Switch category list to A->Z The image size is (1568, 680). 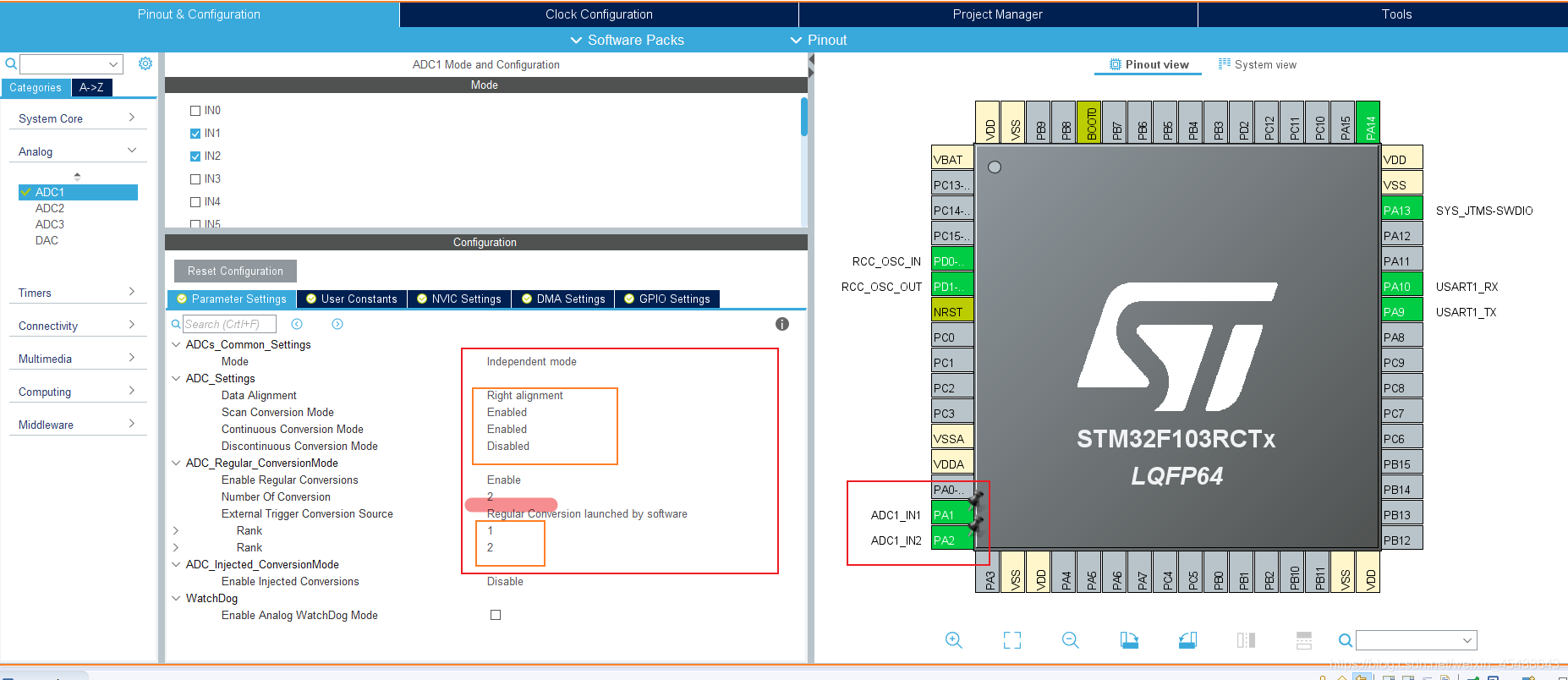91,87
